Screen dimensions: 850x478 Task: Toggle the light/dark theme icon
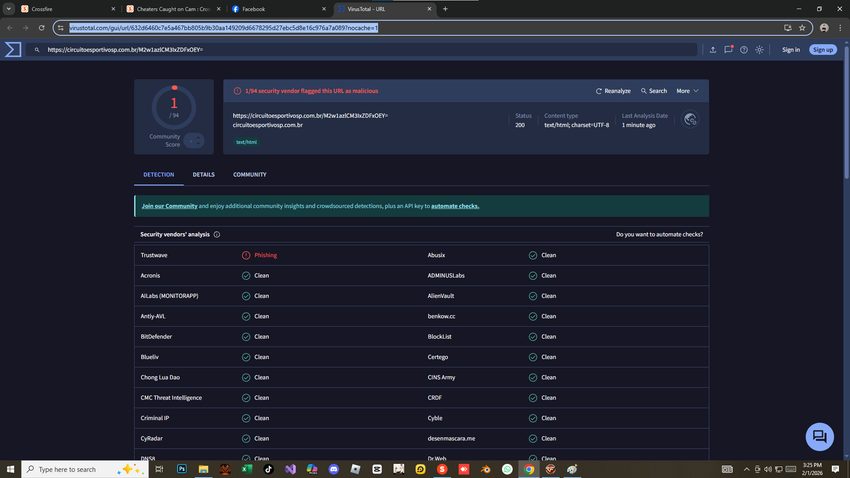click(760, 49)
